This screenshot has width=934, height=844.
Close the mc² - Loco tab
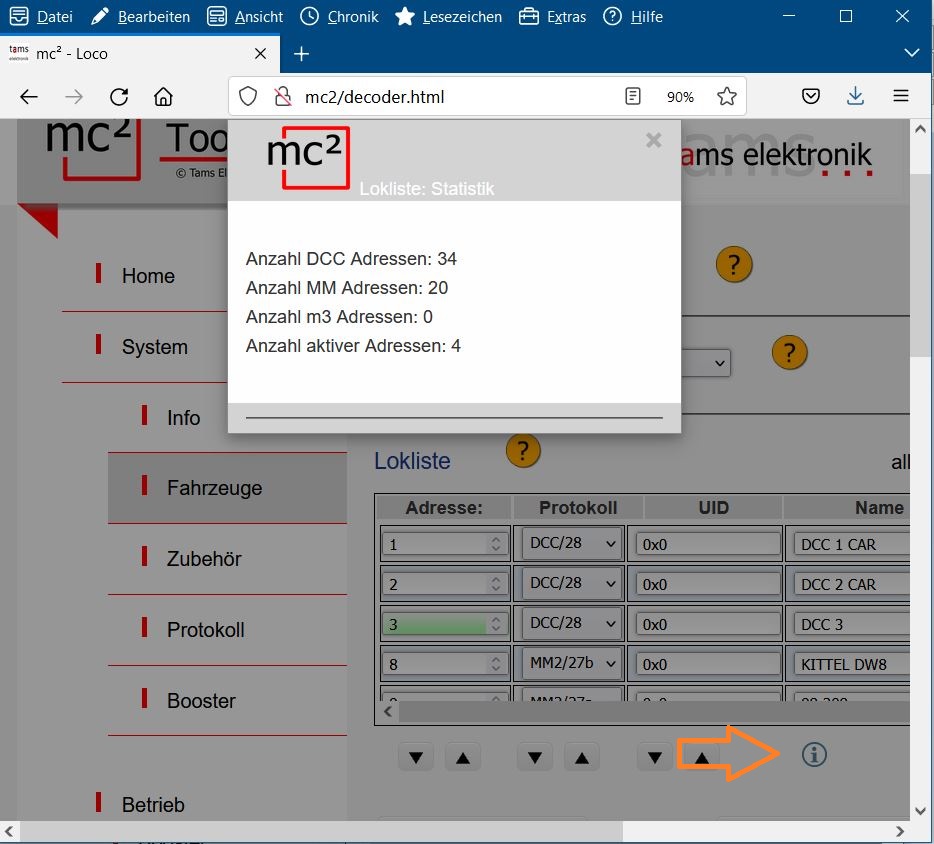pos(260,54)
